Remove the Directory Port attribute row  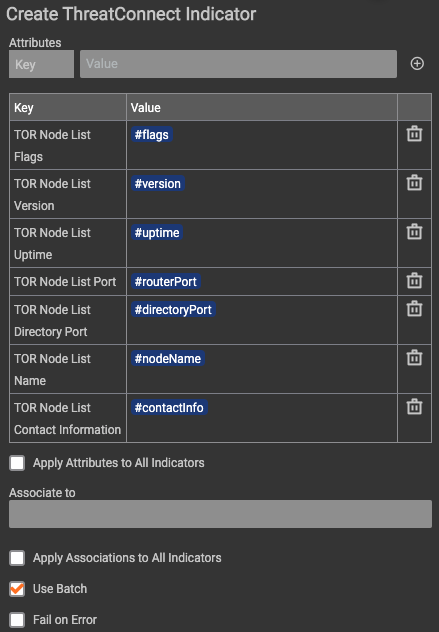point(414,309)
